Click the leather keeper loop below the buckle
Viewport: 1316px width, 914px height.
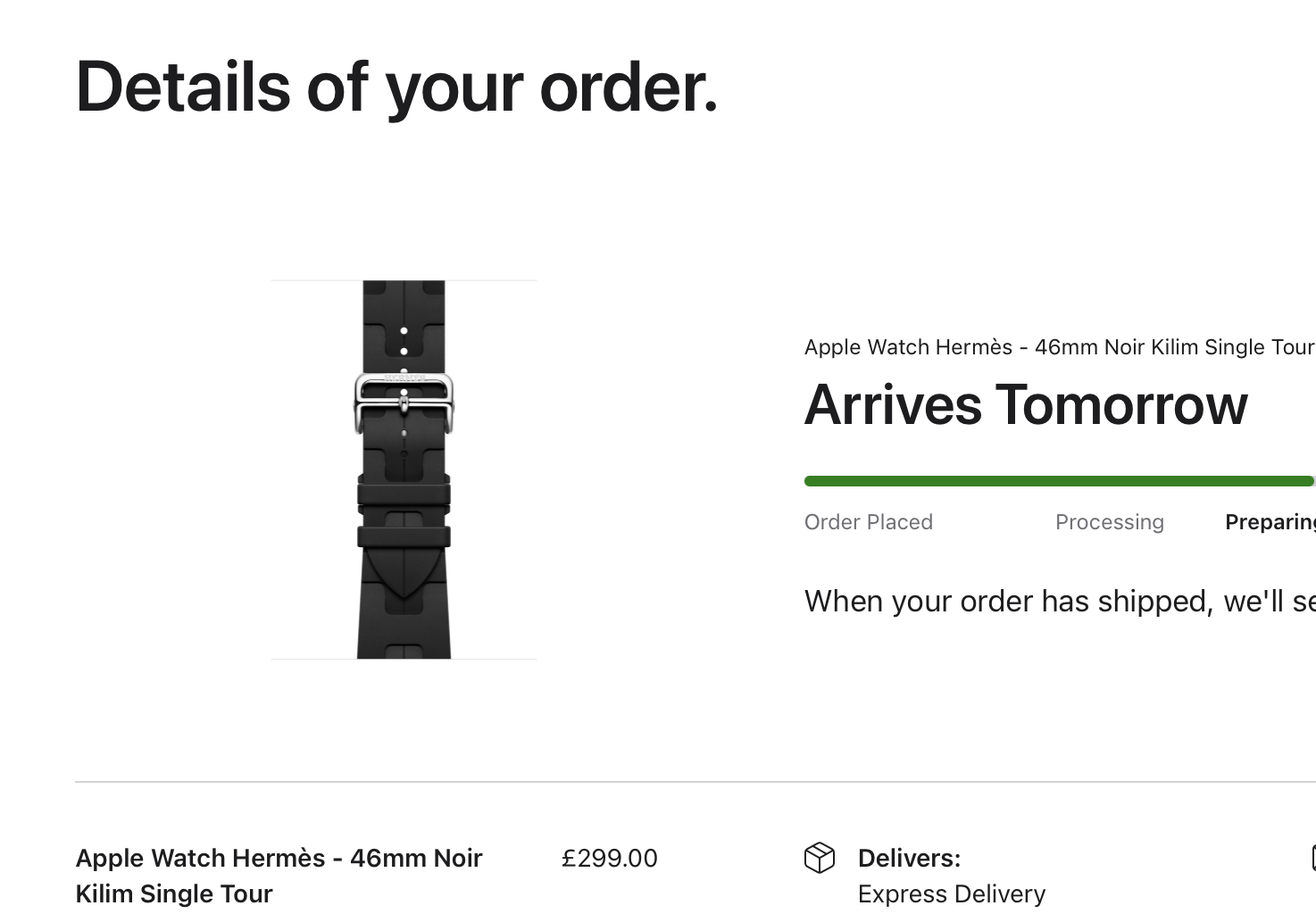(404, 493)
